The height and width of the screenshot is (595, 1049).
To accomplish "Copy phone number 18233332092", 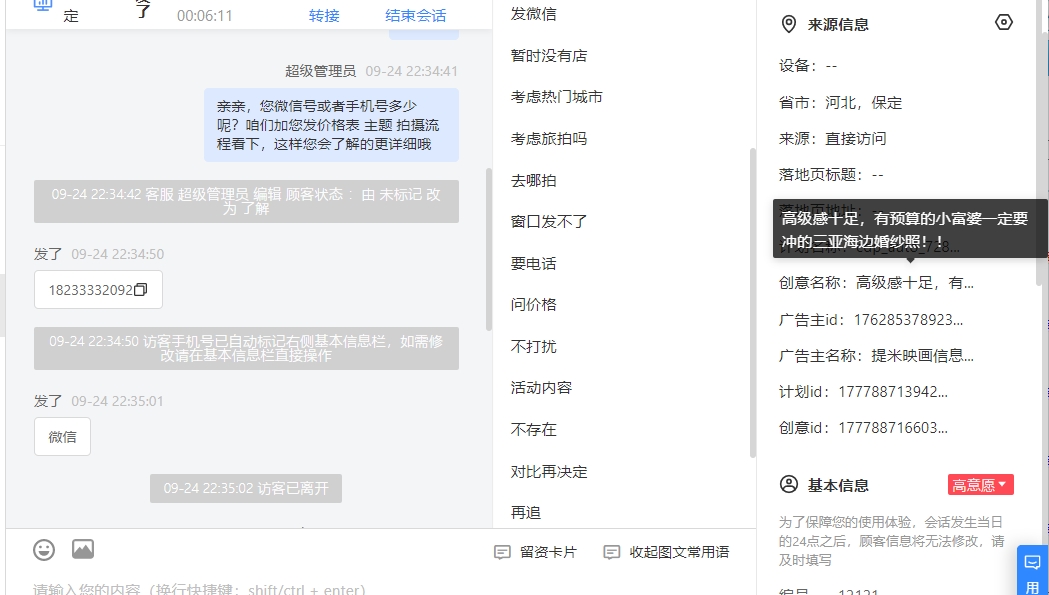I will pyautogui.click(x=140, y=290).
